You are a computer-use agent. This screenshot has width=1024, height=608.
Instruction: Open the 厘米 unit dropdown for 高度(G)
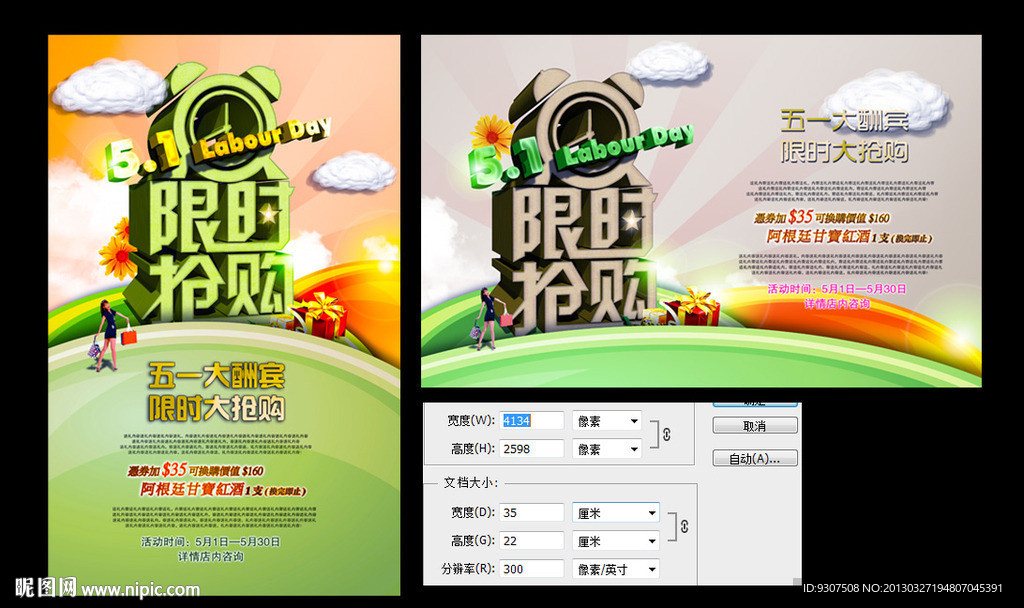pyautogui.click(x=616, y=541)
